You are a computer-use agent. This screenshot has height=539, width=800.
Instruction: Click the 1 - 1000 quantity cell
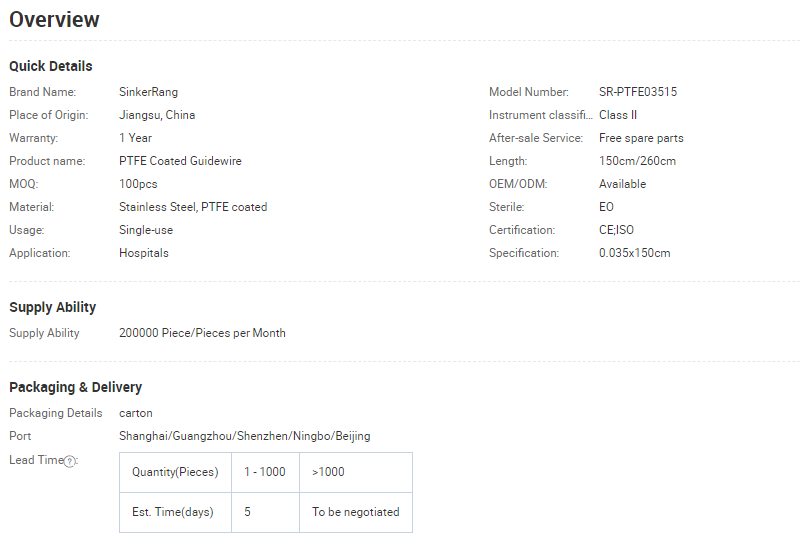click(265, 472)
